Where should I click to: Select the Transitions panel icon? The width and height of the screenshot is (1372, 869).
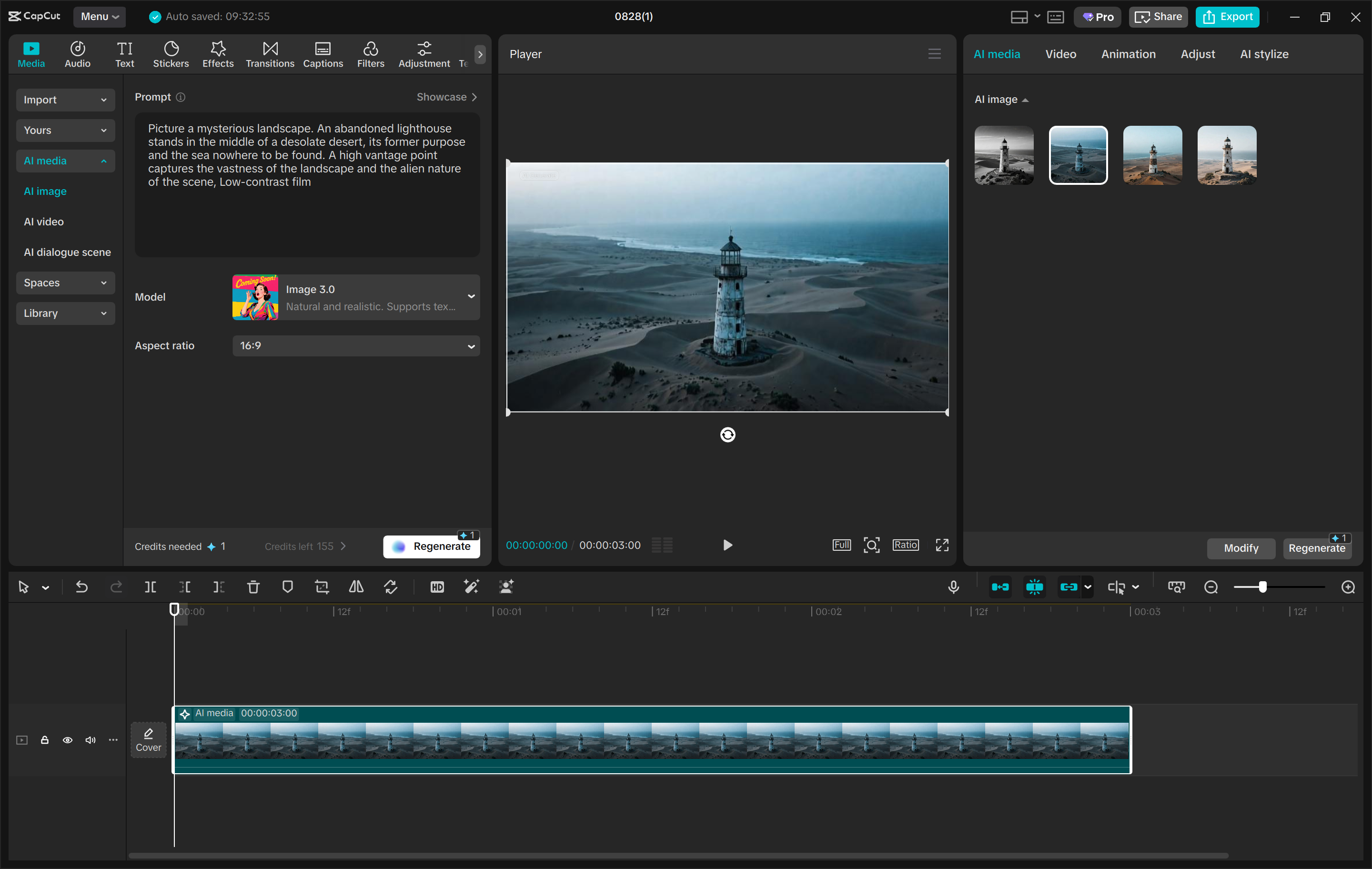coord(270,53)
